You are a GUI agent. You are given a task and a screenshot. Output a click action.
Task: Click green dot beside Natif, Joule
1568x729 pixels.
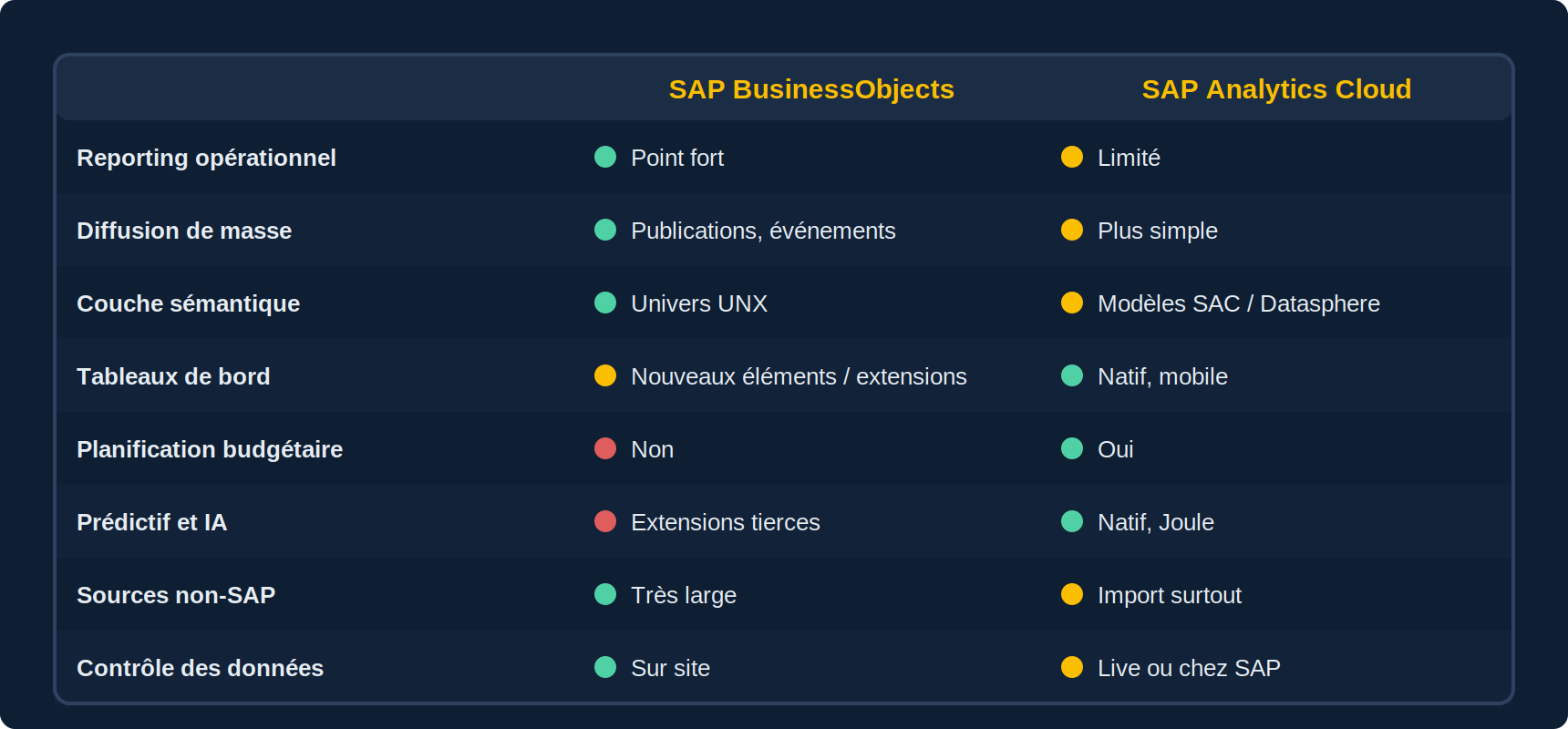pos(1072,521)
